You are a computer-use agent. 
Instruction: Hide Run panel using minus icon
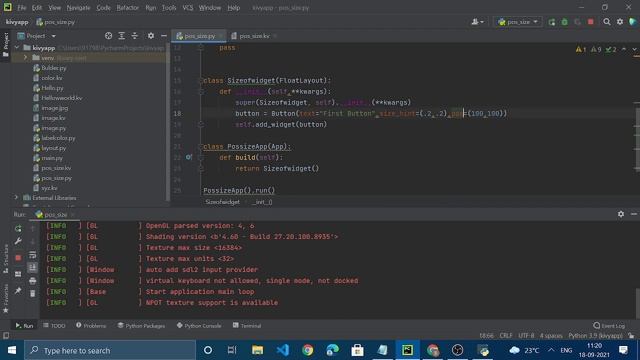click(633, 214)
